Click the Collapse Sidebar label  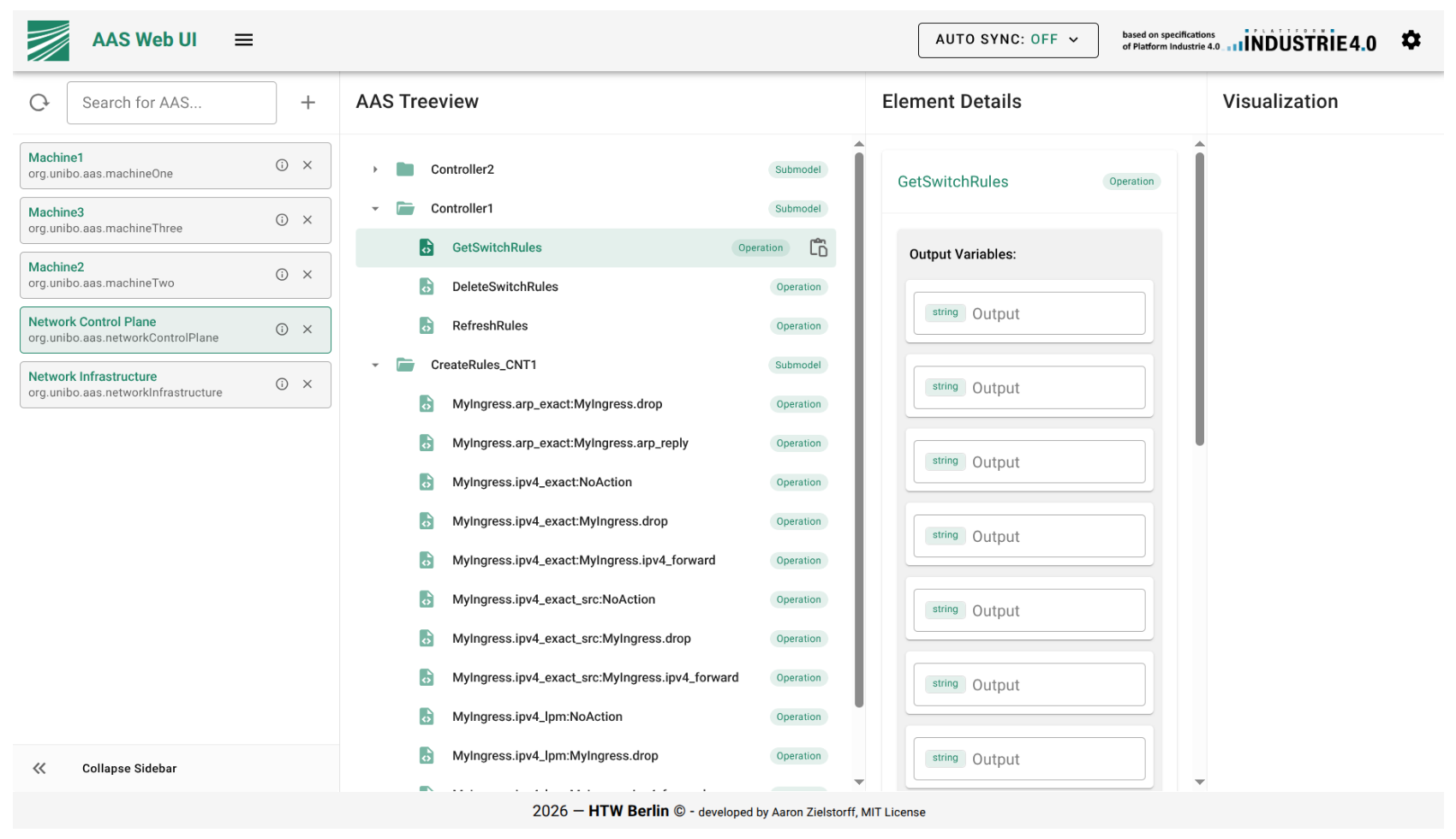(x=129, y=769)
